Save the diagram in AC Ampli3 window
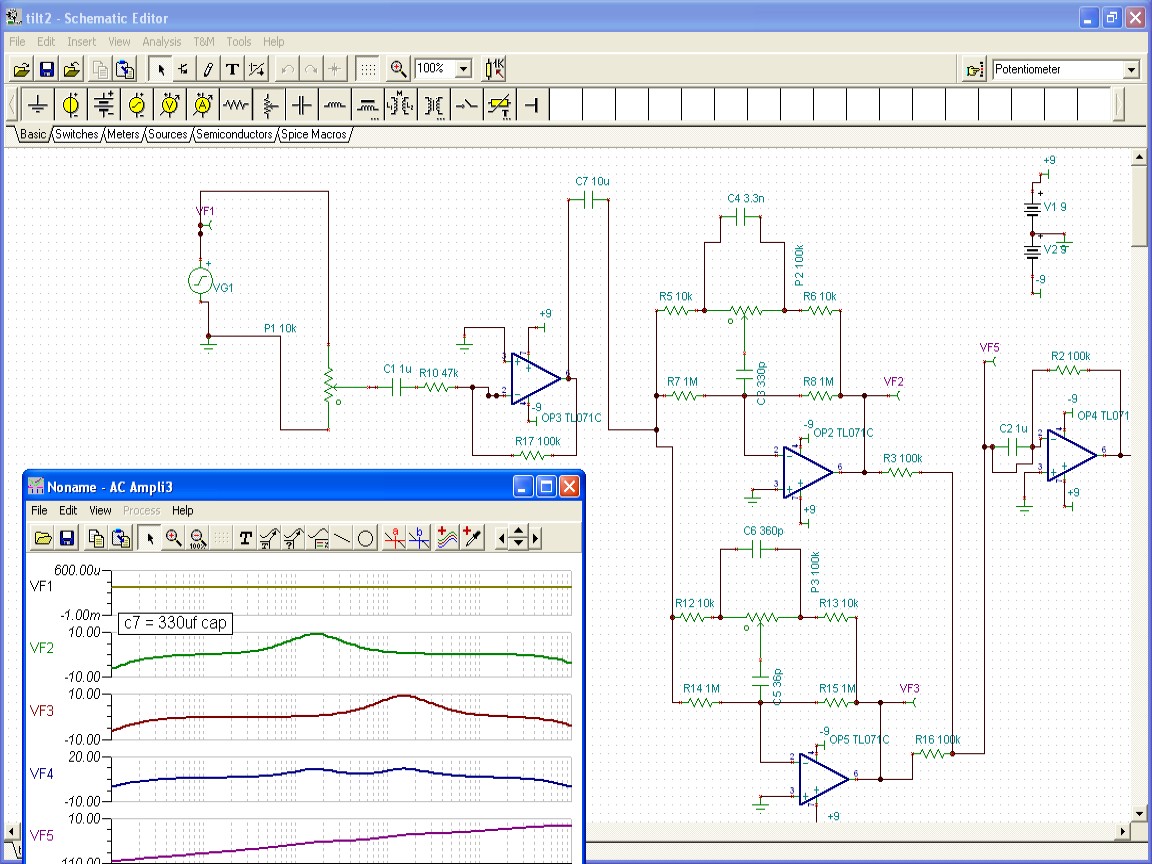The width and height of the screenshot is (1152, 864). [x=67, y=539]
